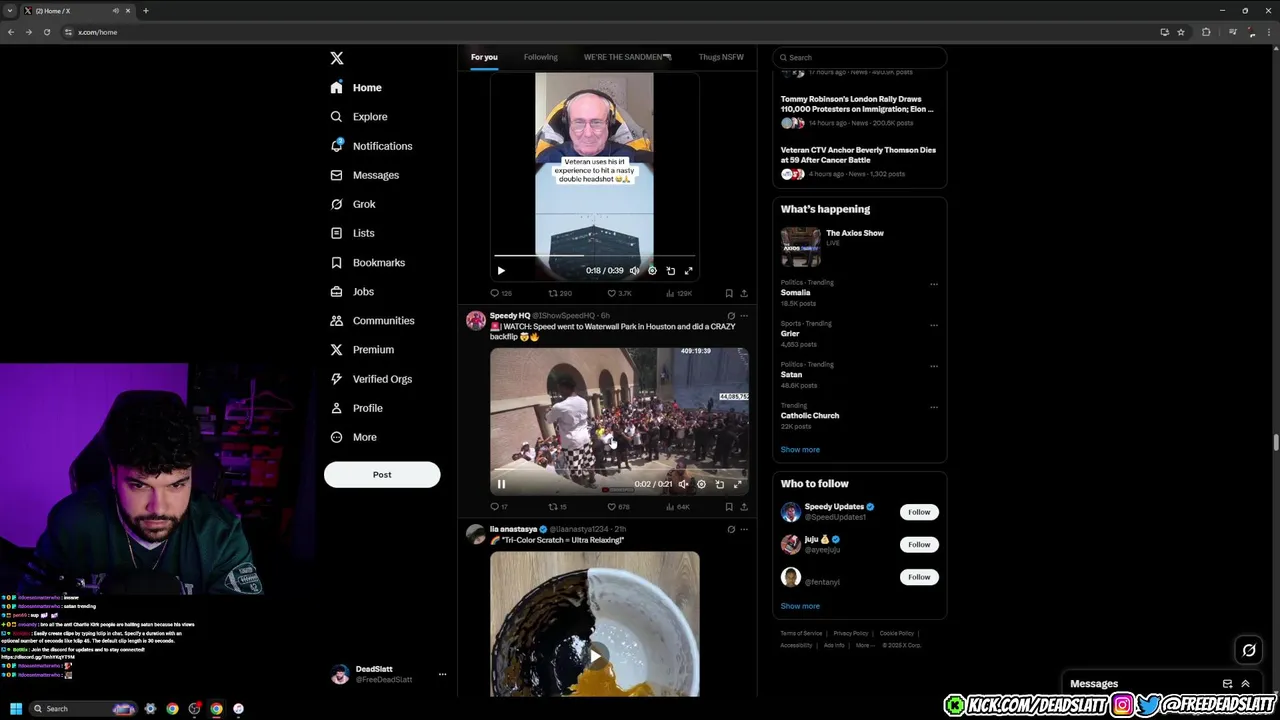Switch to the Thugs NSFW tab
Viewport: 1280px width, 720px height.
[x=721, y=57]
